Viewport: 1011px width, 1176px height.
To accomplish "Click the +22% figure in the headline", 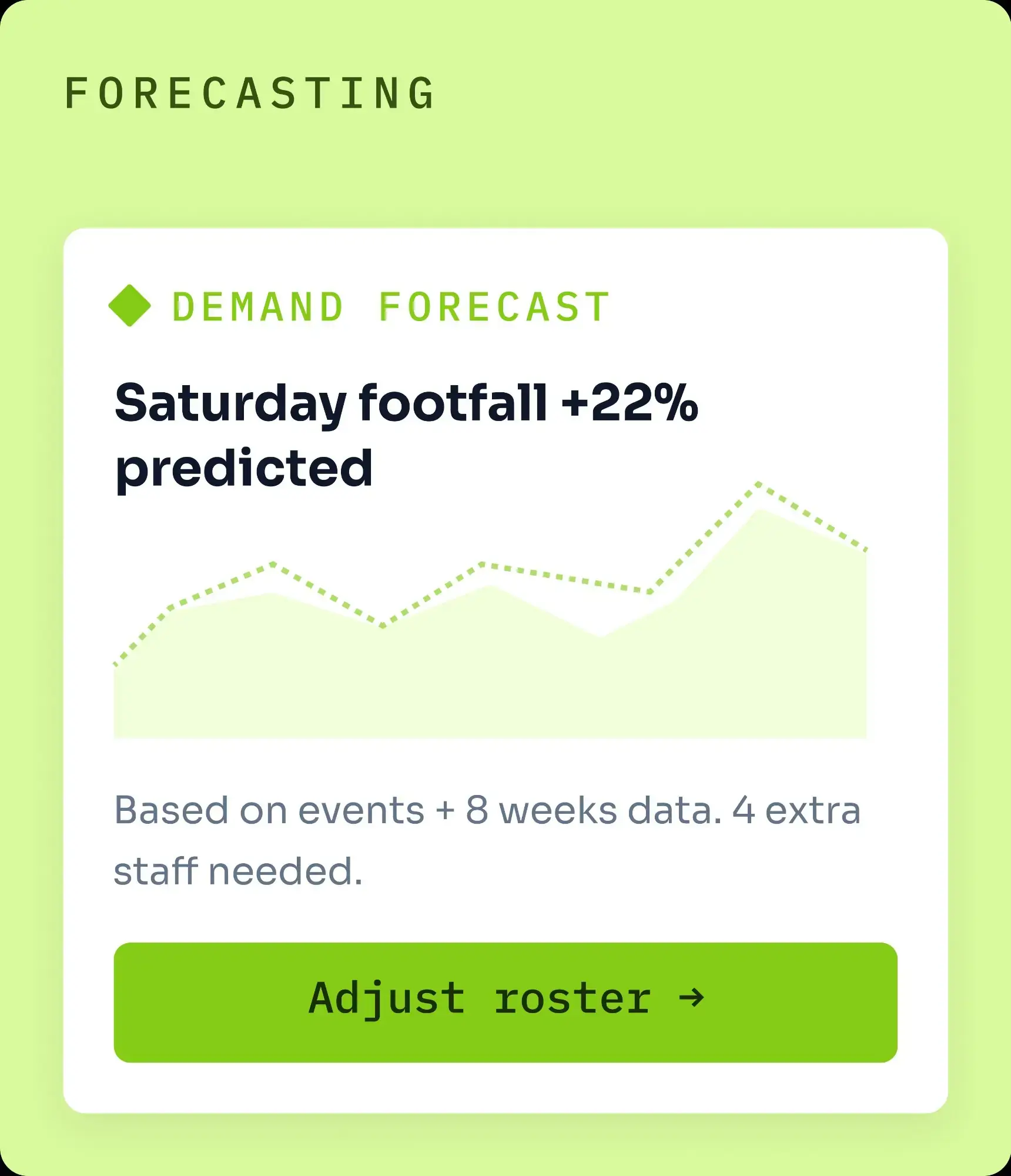I will tap(630, 403).
